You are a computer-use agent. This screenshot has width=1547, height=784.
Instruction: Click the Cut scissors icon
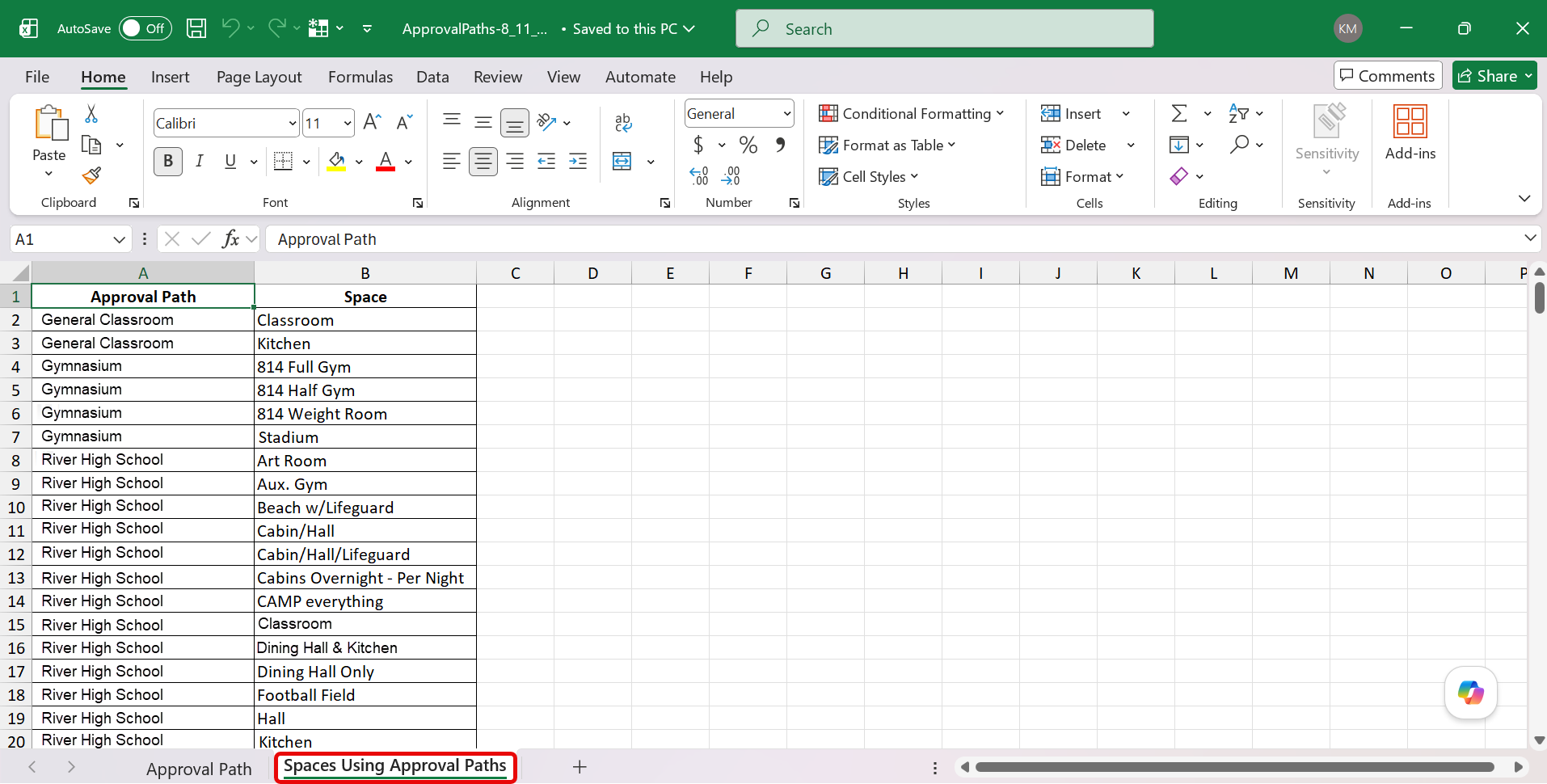coord(91,114)
